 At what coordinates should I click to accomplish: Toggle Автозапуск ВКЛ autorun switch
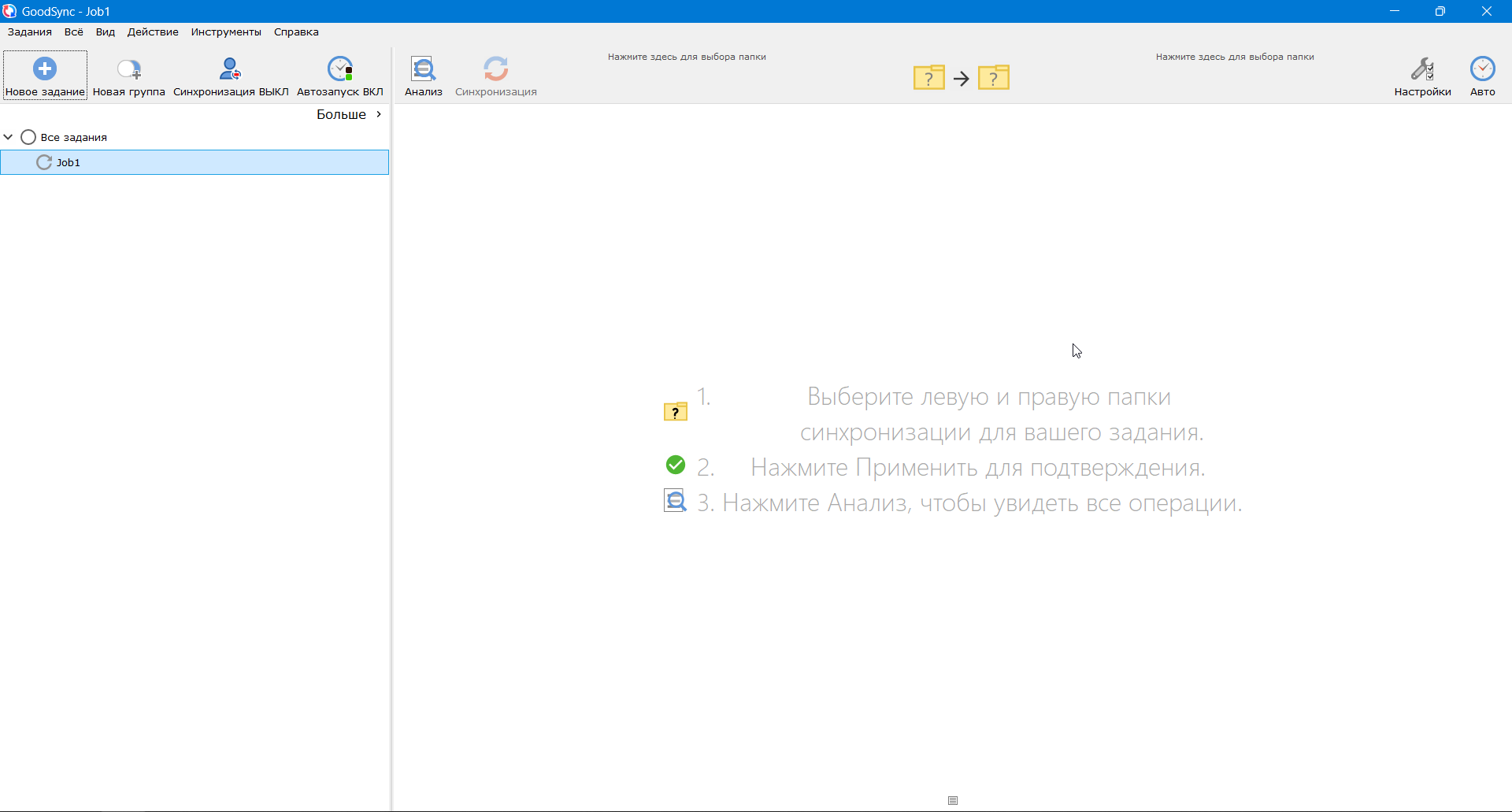340,69
